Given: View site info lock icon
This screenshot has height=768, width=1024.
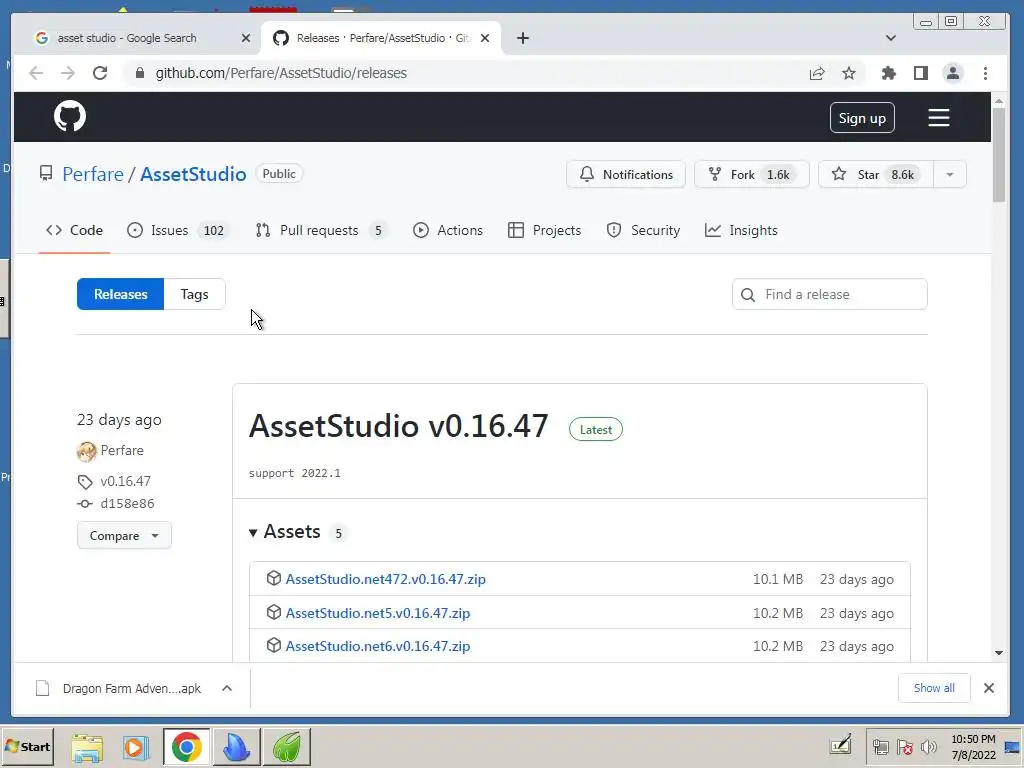Looking at the screenshot, I should pyautogui.click(x=139, y=73).
